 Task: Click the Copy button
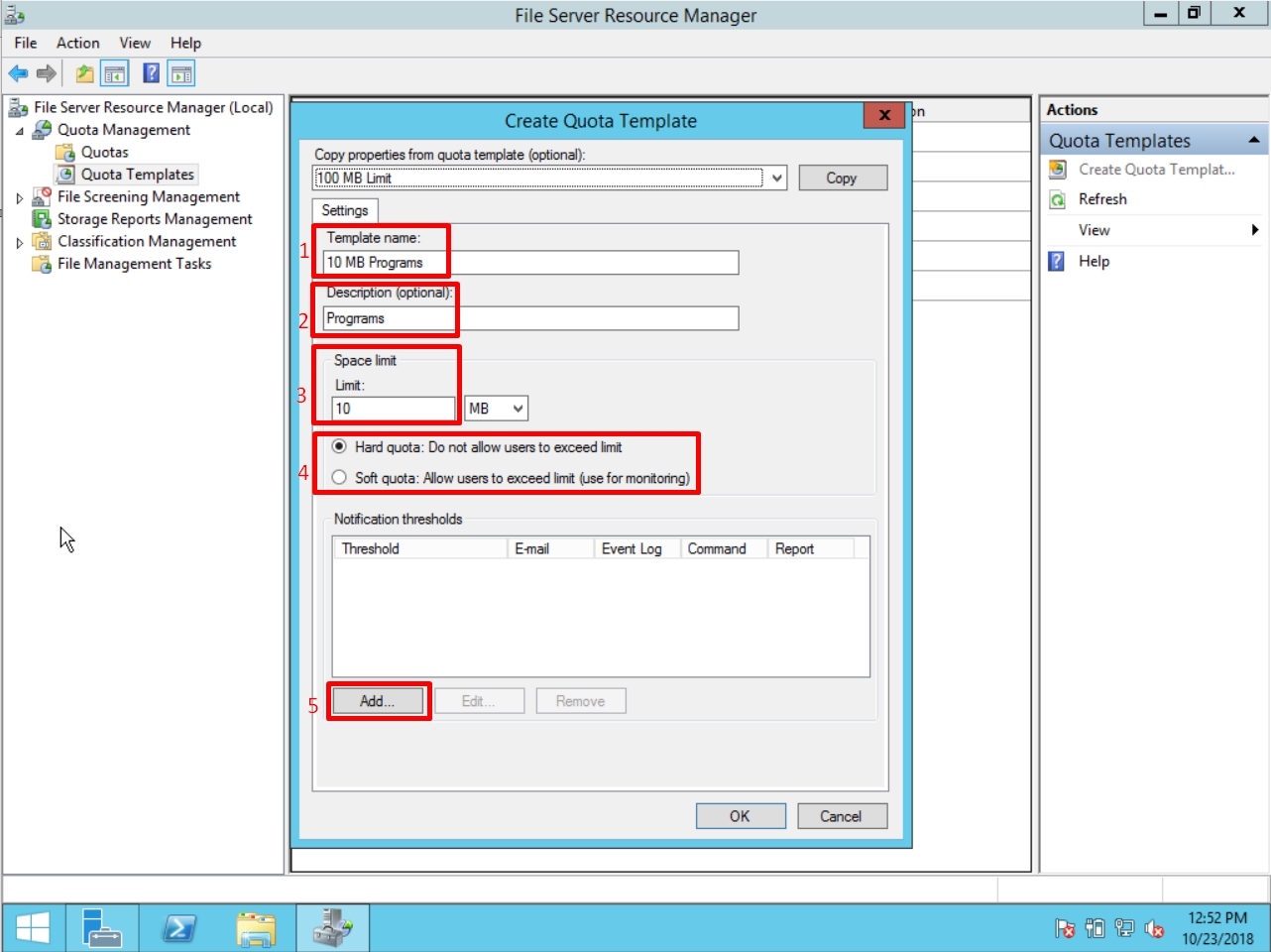coord(842,178)
